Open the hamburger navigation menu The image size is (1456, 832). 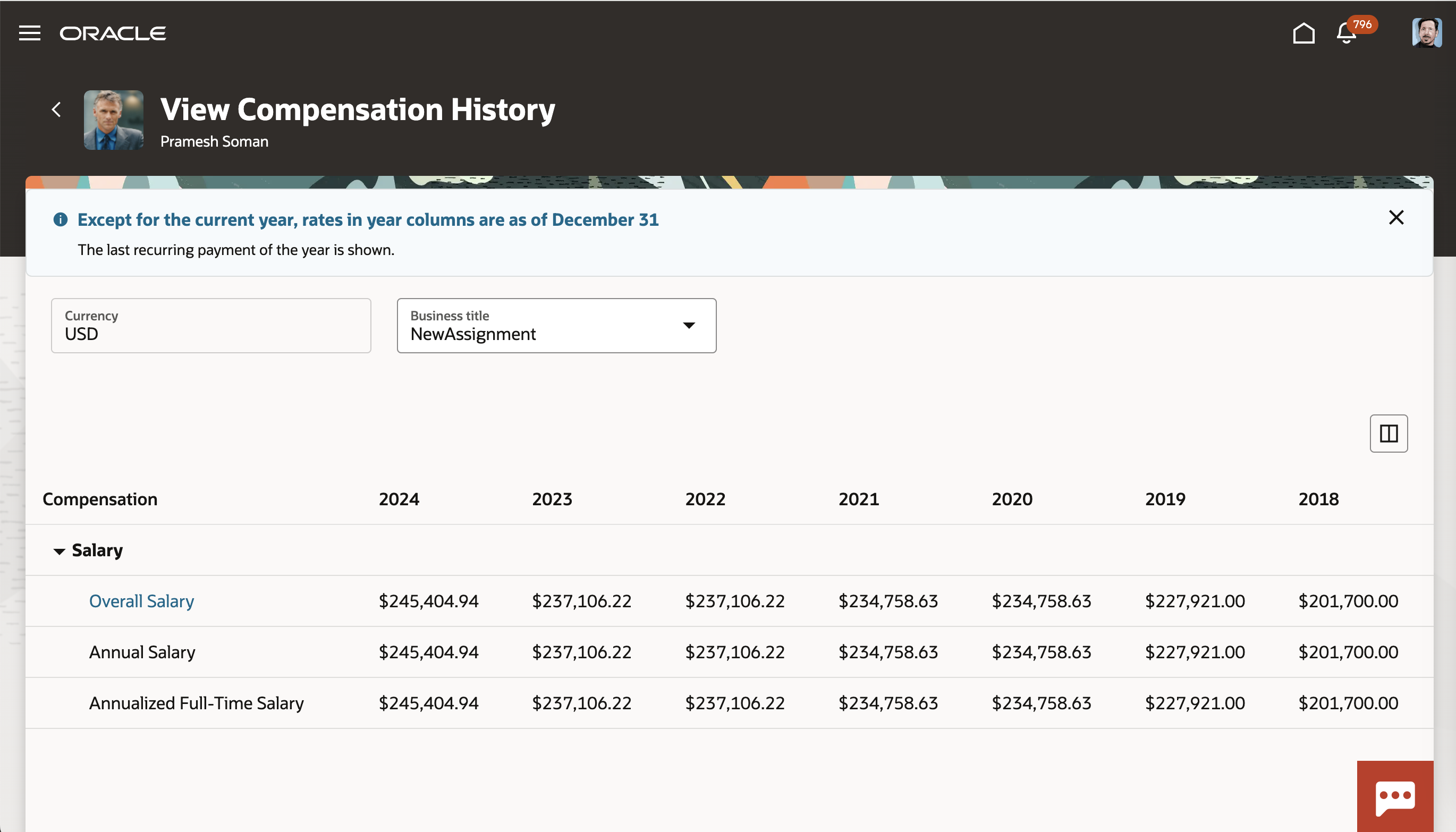30,33
